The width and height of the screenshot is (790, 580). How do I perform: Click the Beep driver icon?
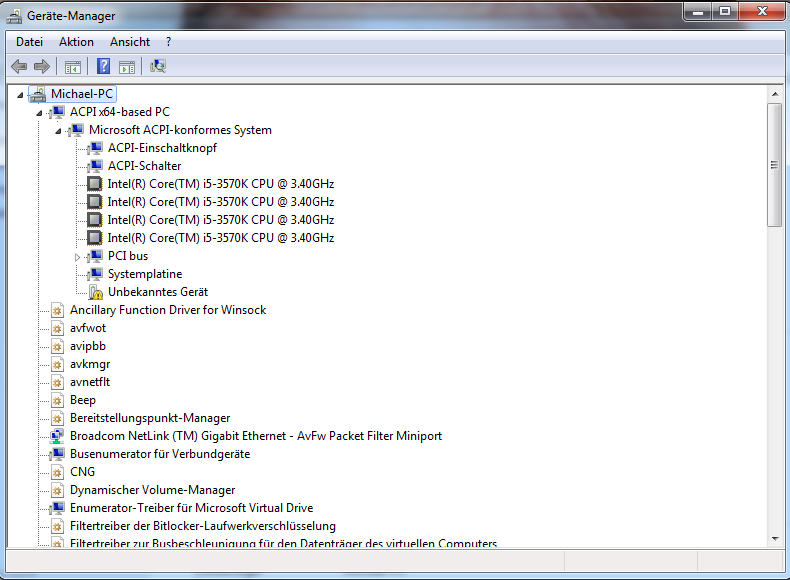point(57,400)
